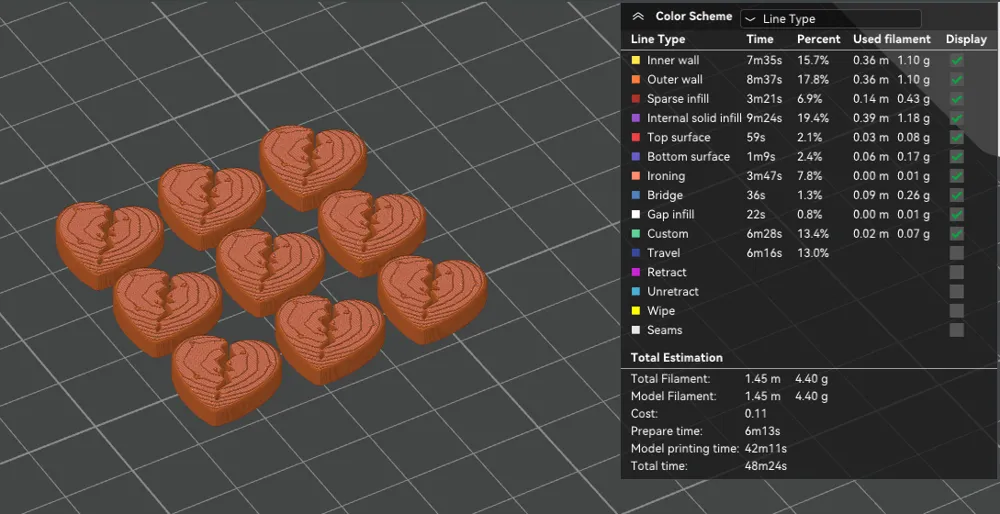This screenshot has width=1000, height=514.
Task: Select the Ironing row label
Action: (666, 176)
